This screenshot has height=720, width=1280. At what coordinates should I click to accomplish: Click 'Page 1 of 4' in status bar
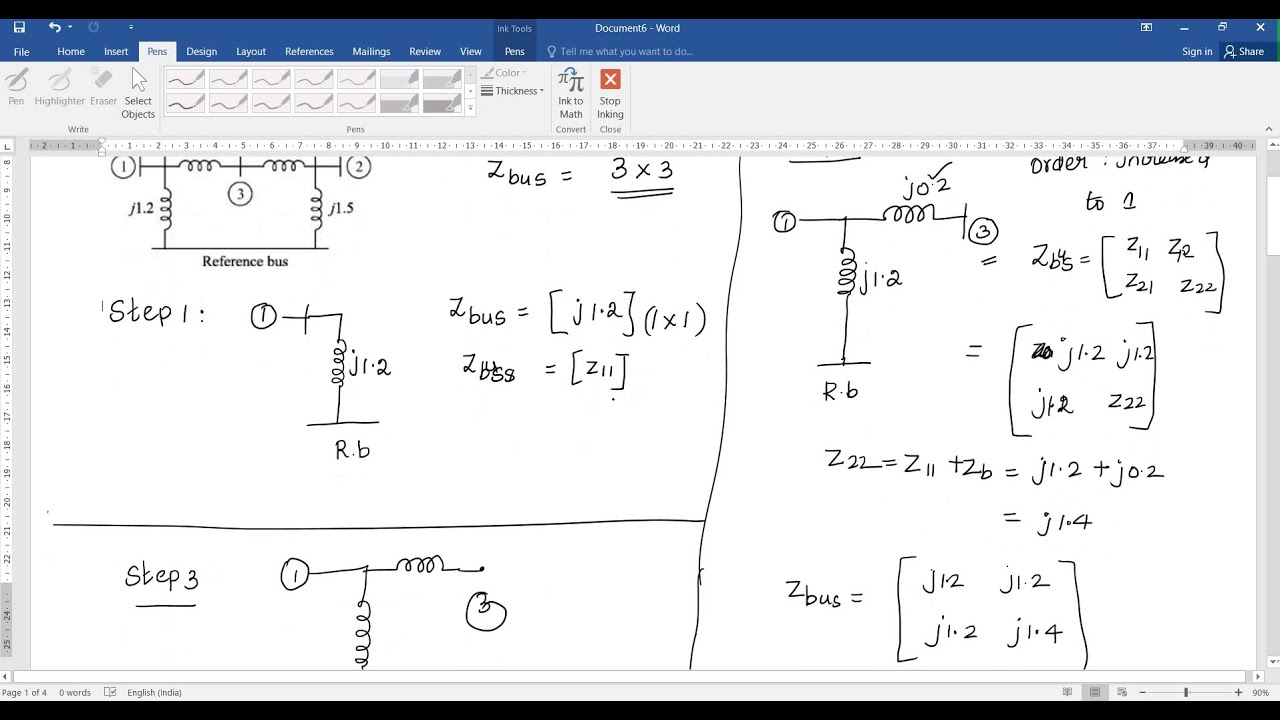pyautogui.click(x=24, y=692)
